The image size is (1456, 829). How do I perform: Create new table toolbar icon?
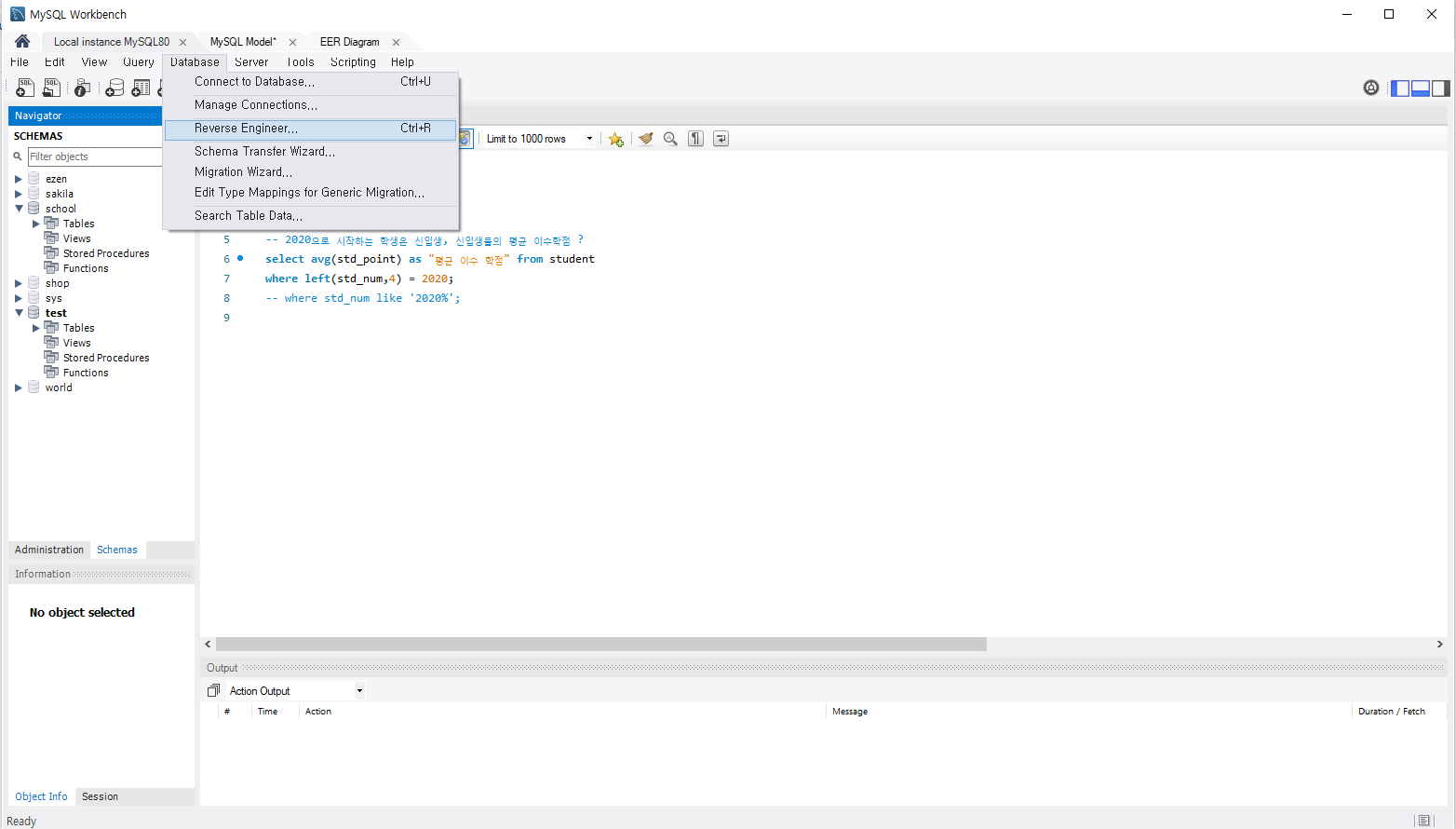tap(141, 88)
